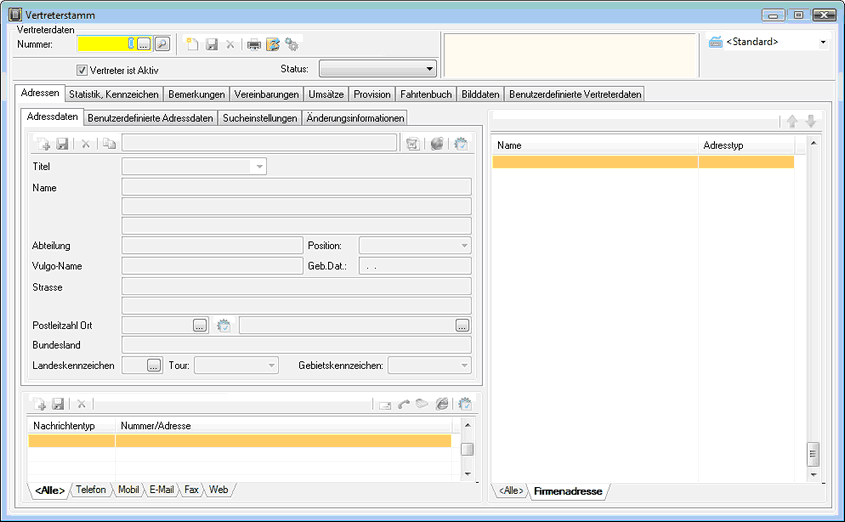The width and height of the screenshot is (845, 522).
Task: Click the phone call icon in message toolbar
Action: click(x=404, y=404)
